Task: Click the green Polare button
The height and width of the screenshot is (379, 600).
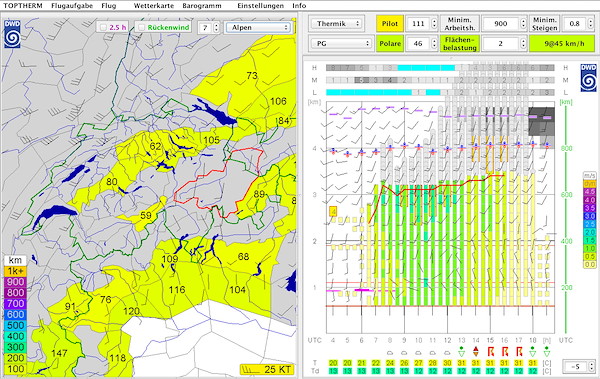Action: coord(390,43)
